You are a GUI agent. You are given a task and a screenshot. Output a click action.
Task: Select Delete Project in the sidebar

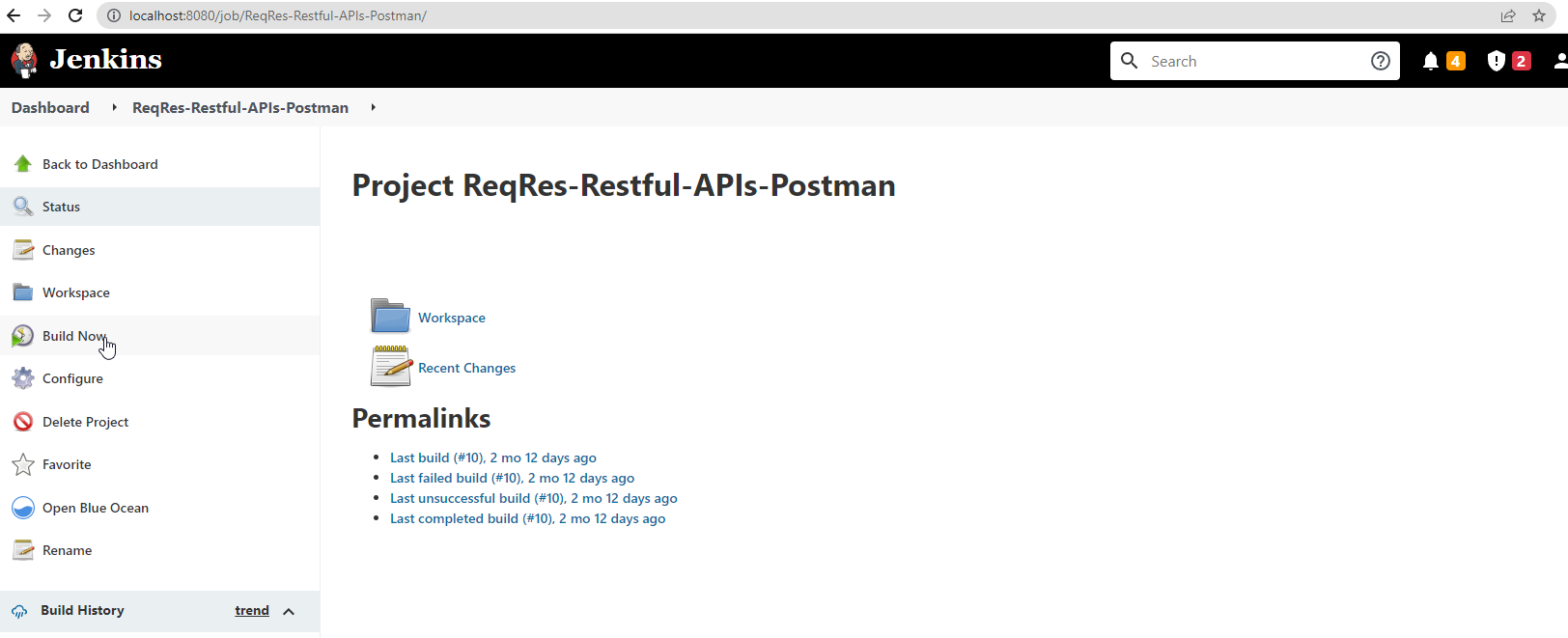click(159, 422)
